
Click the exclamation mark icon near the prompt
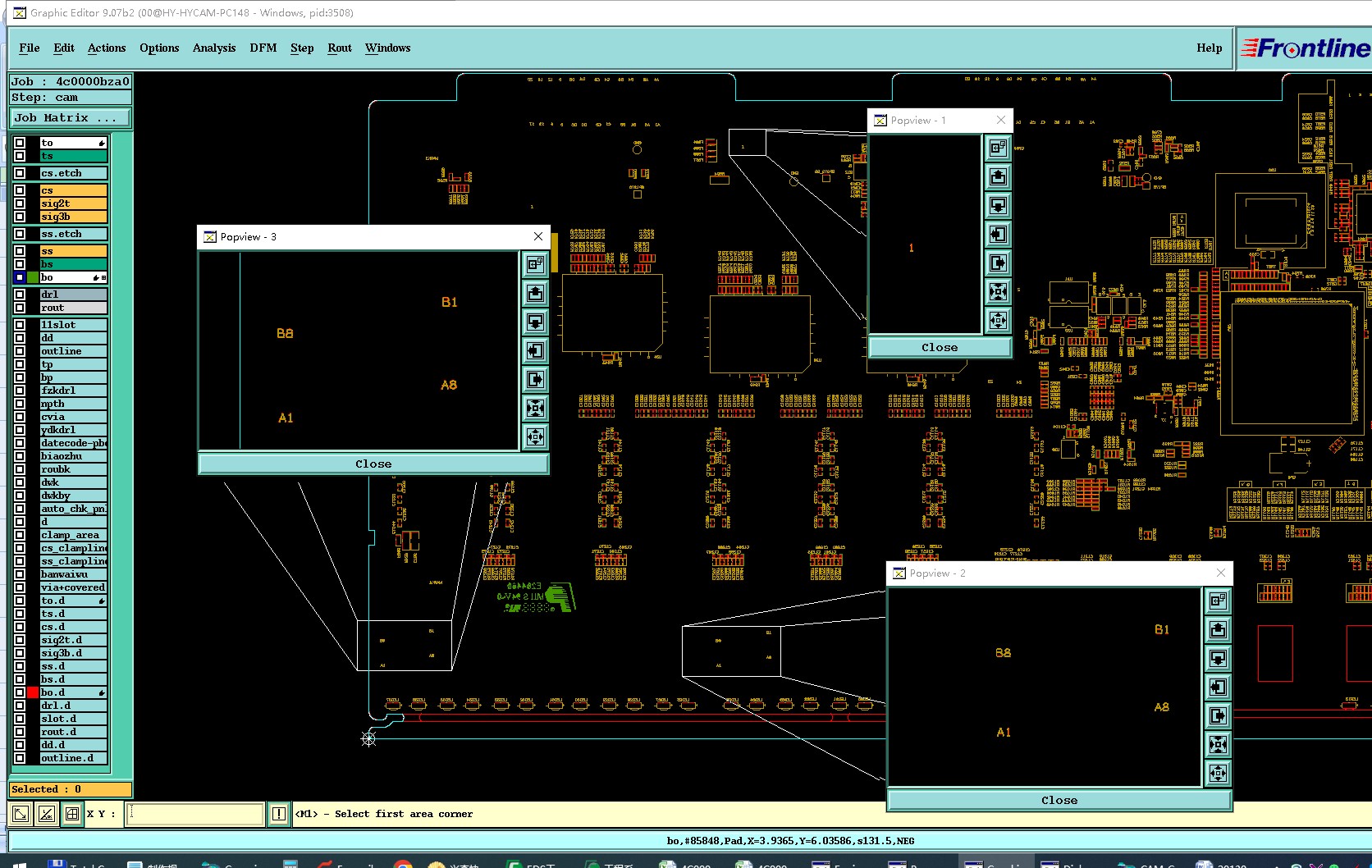[x=279, y=814]
